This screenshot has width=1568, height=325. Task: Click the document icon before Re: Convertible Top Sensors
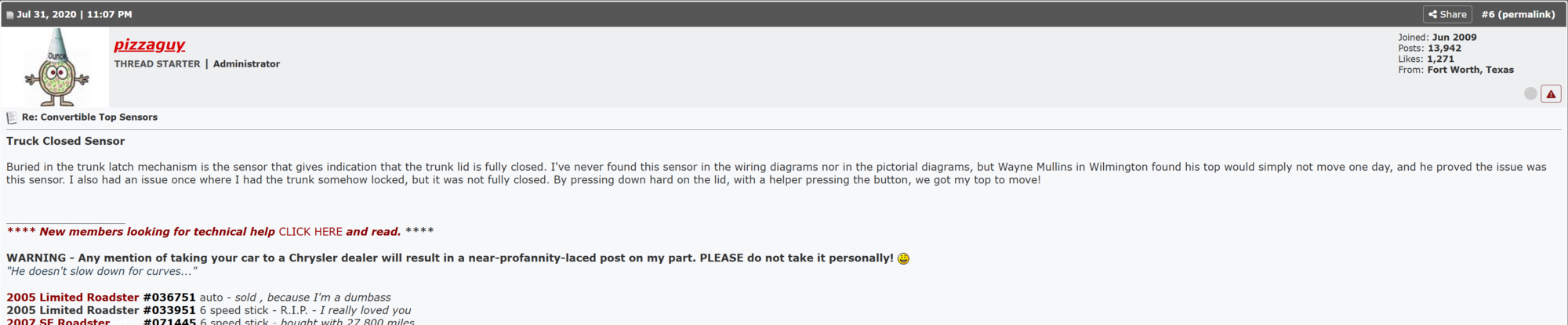click(x=12, y=117)
